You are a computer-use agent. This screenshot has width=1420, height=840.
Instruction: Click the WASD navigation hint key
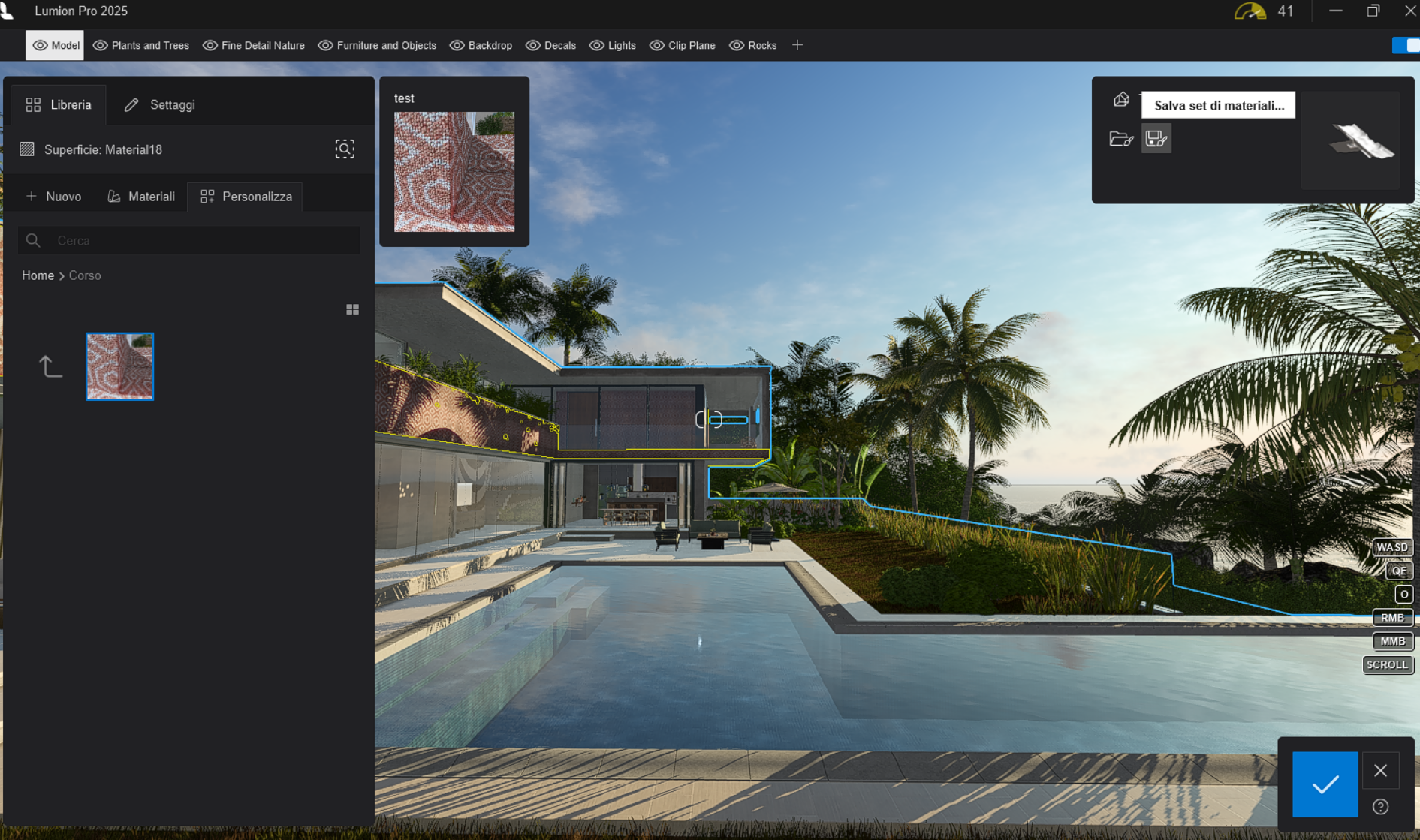tap(1392, 547)
